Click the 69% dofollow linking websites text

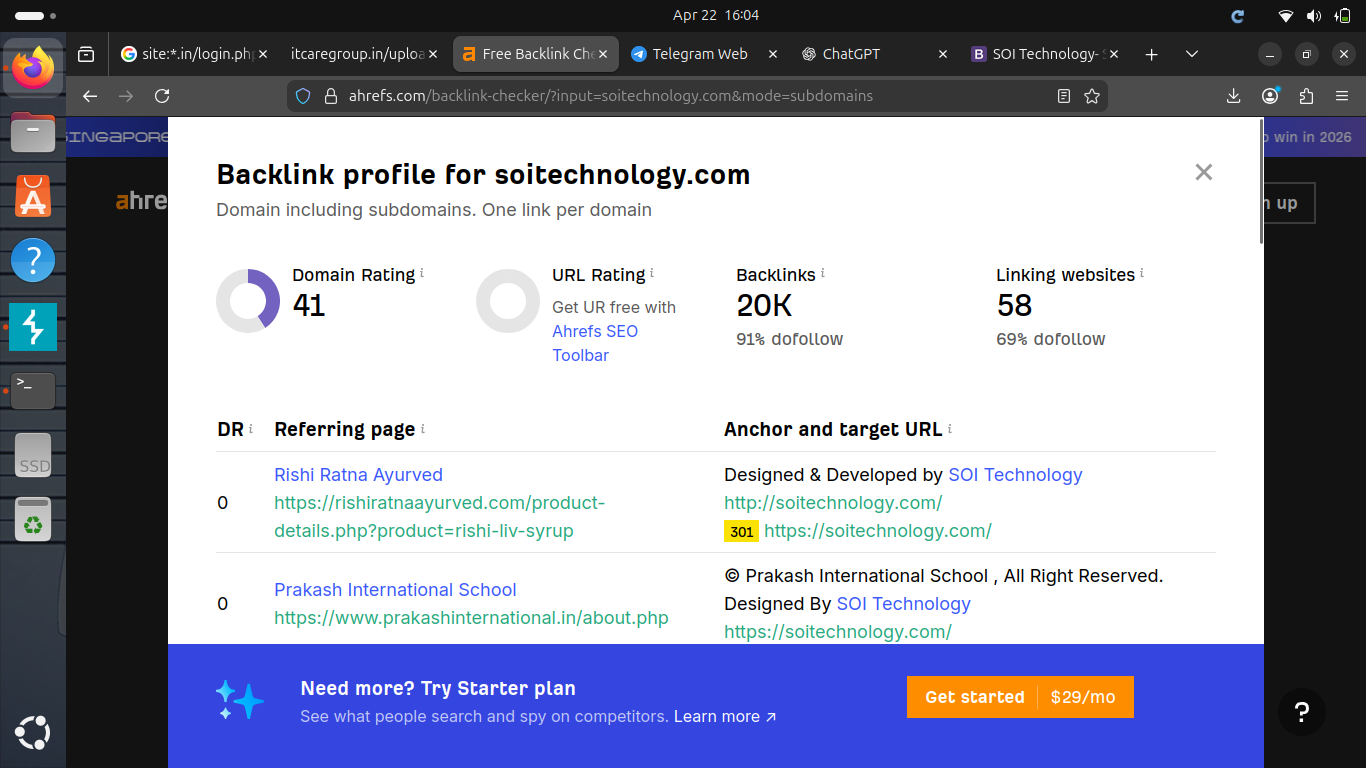pyautogui.click(x=1050, y=339)
